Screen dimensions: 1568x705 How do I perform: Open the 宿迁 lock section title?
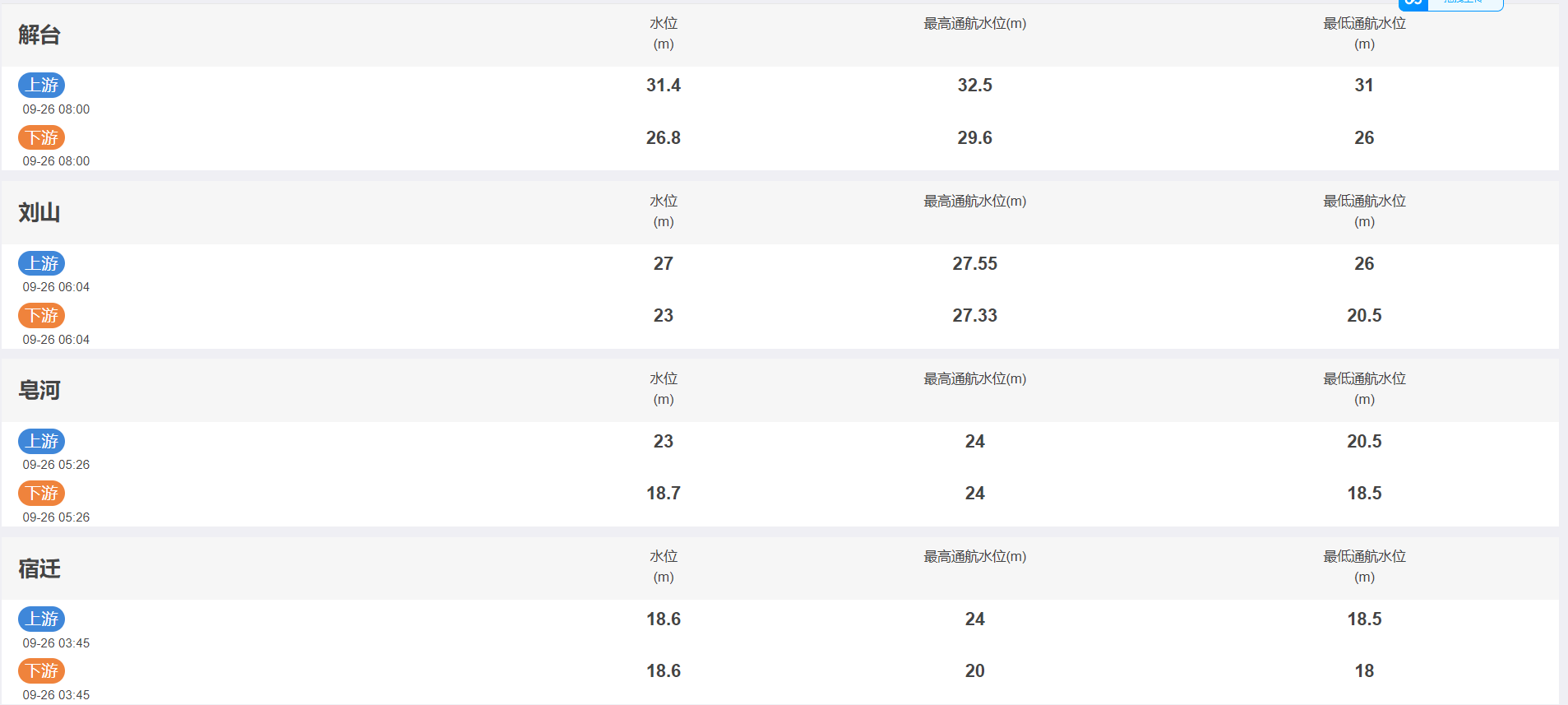click(x=39, y=568)
